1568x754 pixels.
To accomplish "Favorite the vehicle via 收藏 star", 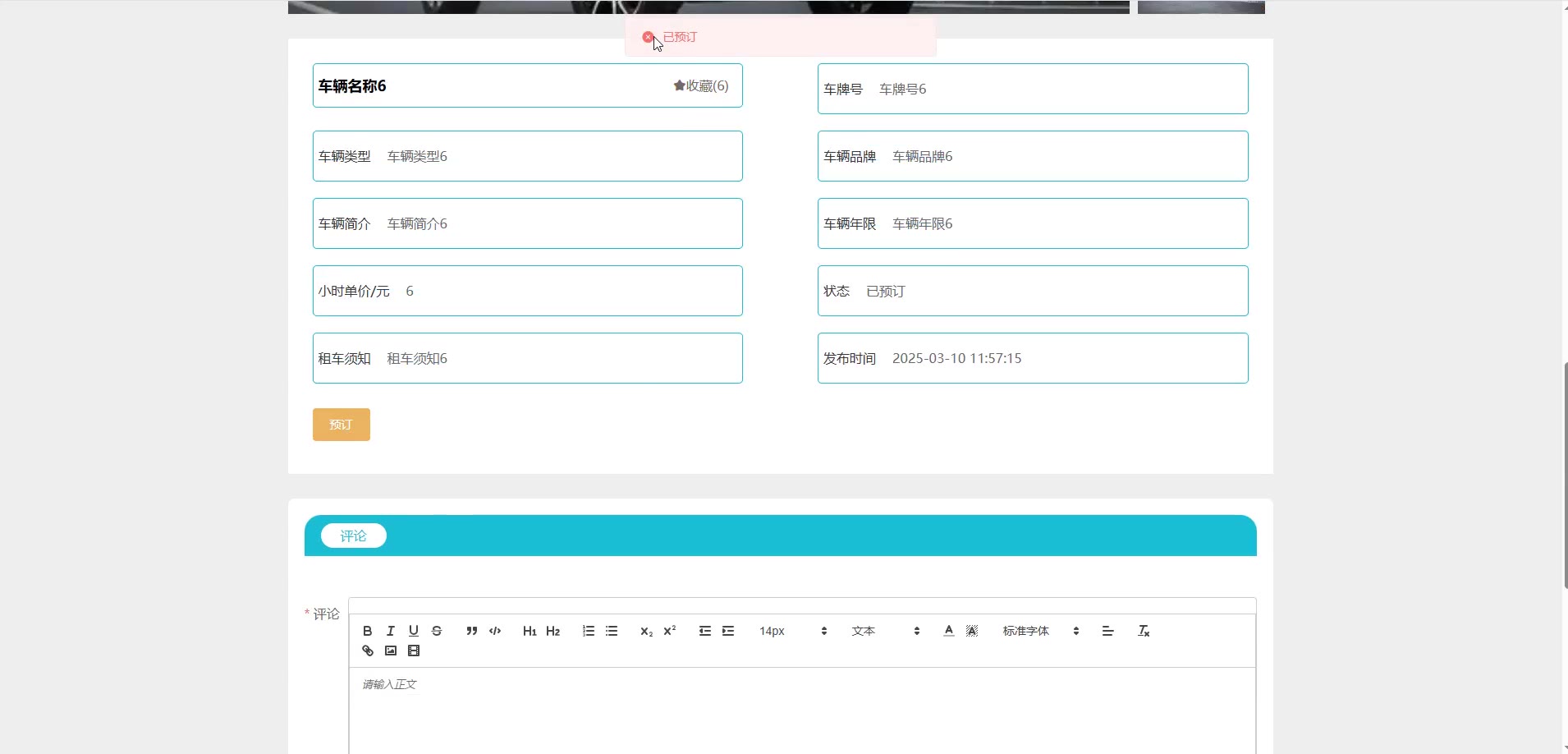I will click(x=701, y=86).
